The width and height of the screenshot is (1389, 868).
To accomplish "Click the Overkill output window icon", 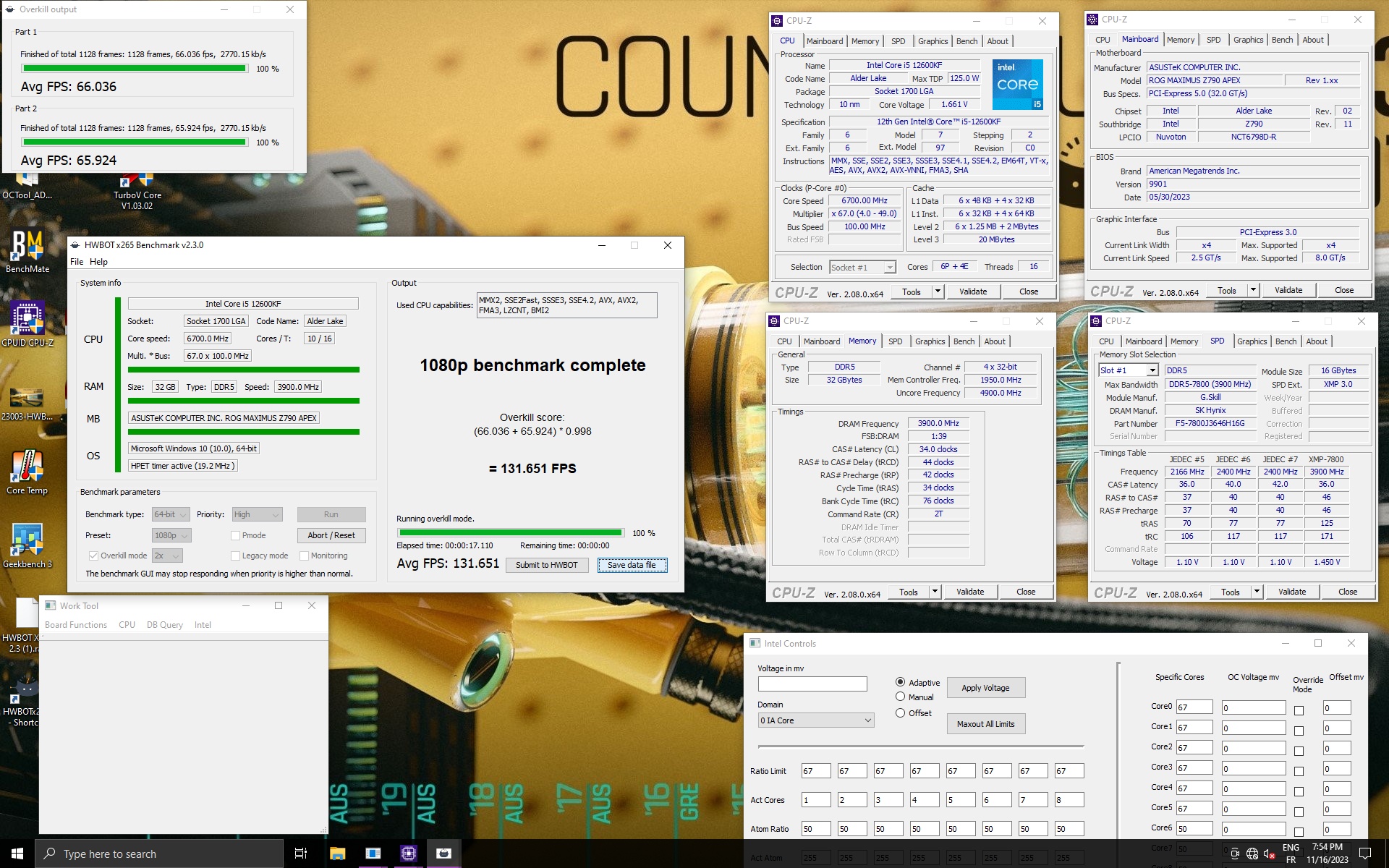I will pos(10,9).
